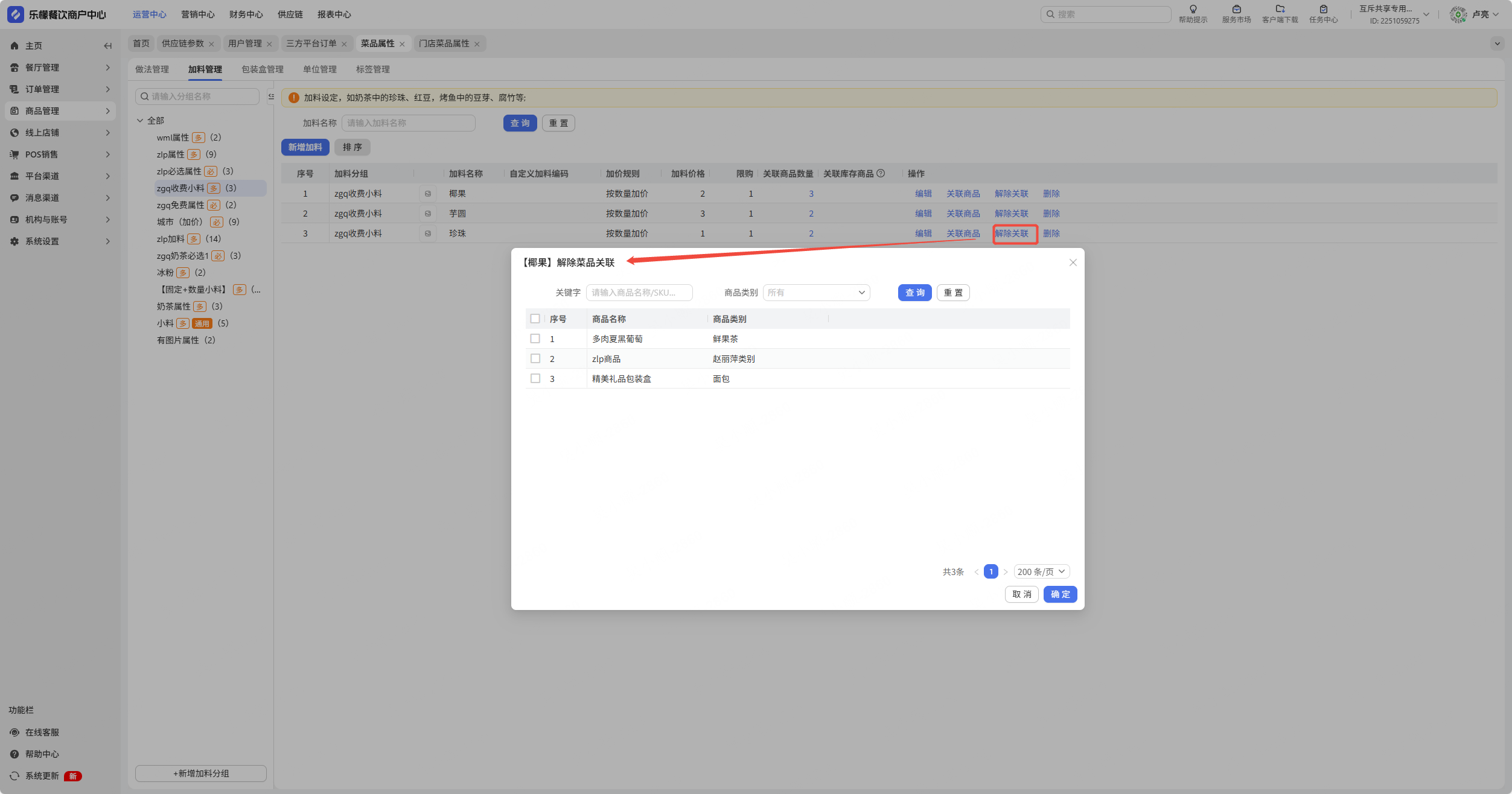Toggle the select-all checkbox in dialog header
Viewport: 1512px width, 794px height.
click(535, 319)
